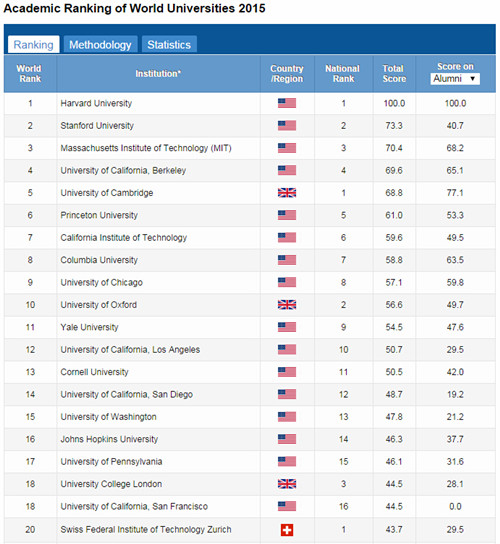The image size is (500, 544).
Task: Select Cambridge's alumni score 77.1
Action: (x=455, y=193)
